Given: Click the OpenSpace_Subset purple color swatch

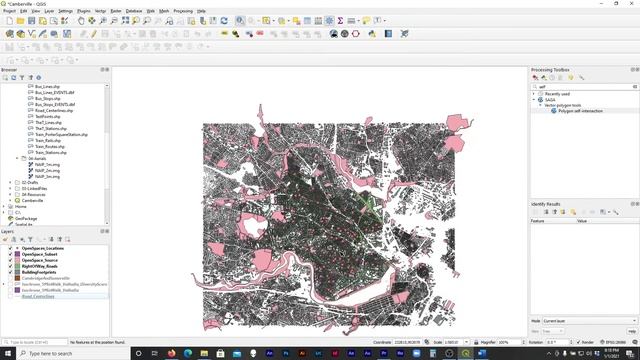Looking at the screenshot, I should click(x=17, y=254).
